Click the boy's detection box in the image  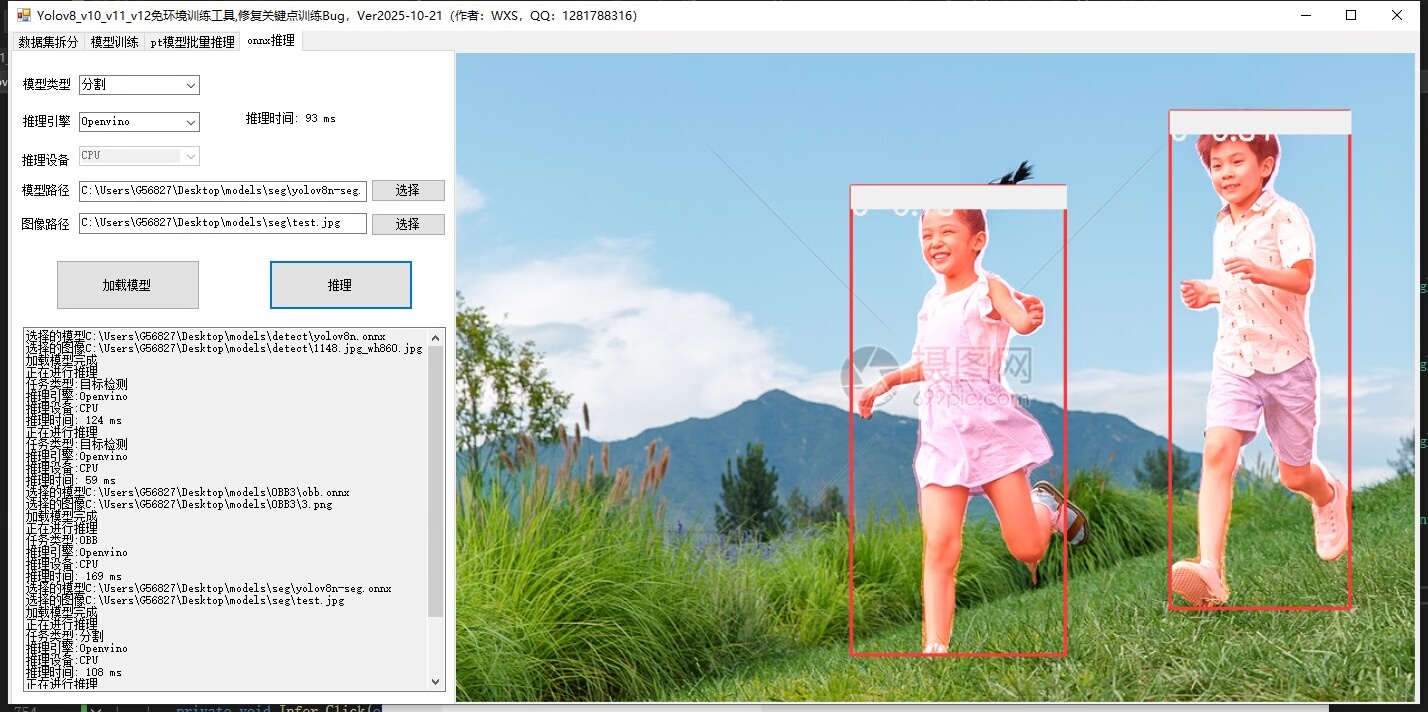click(x=1259, y=360)
